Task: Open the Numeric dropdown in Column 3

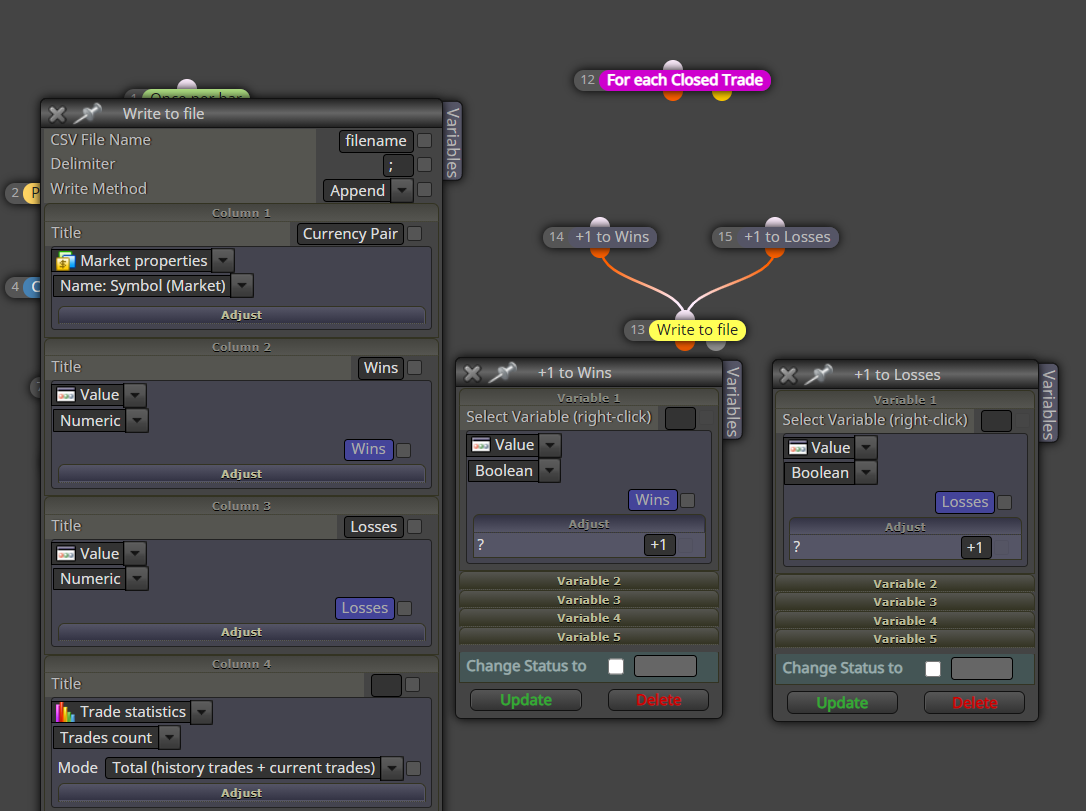Action: 137,578
